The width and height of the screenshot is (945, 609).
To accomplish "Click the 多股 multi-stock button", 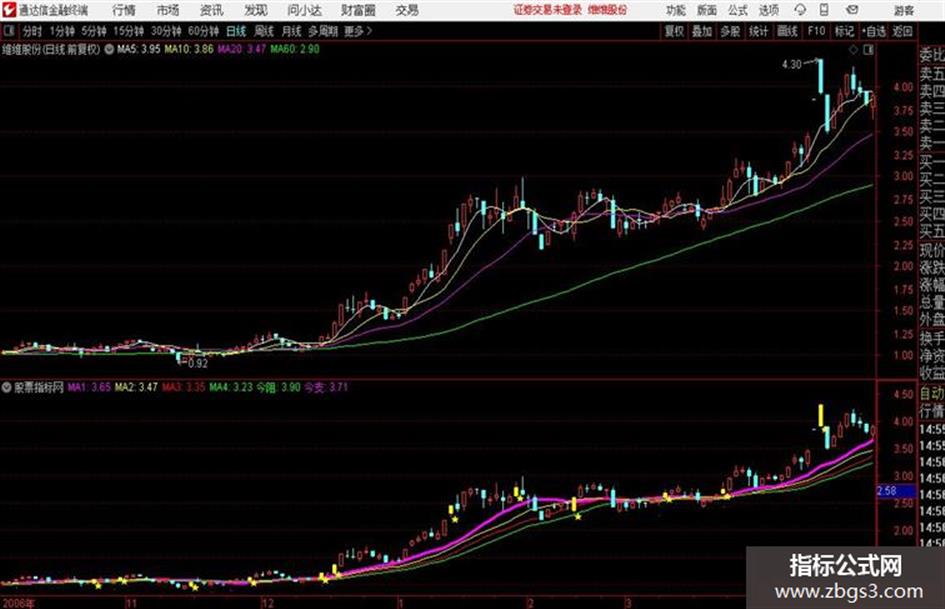I will [x=730, y=31].
